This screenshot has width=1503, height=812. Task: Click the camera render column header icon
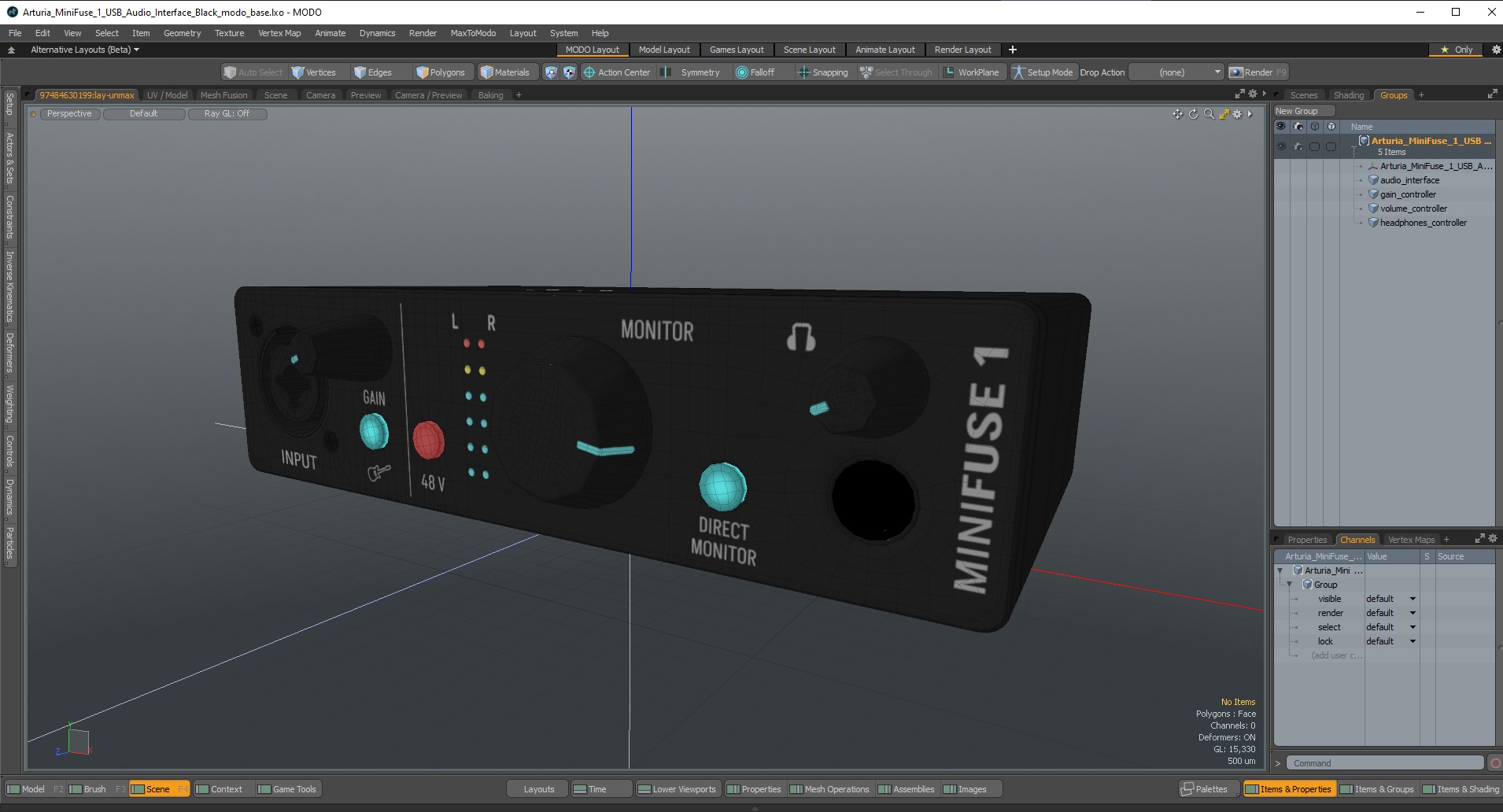pyautogui.click(x=1298, y=126)
